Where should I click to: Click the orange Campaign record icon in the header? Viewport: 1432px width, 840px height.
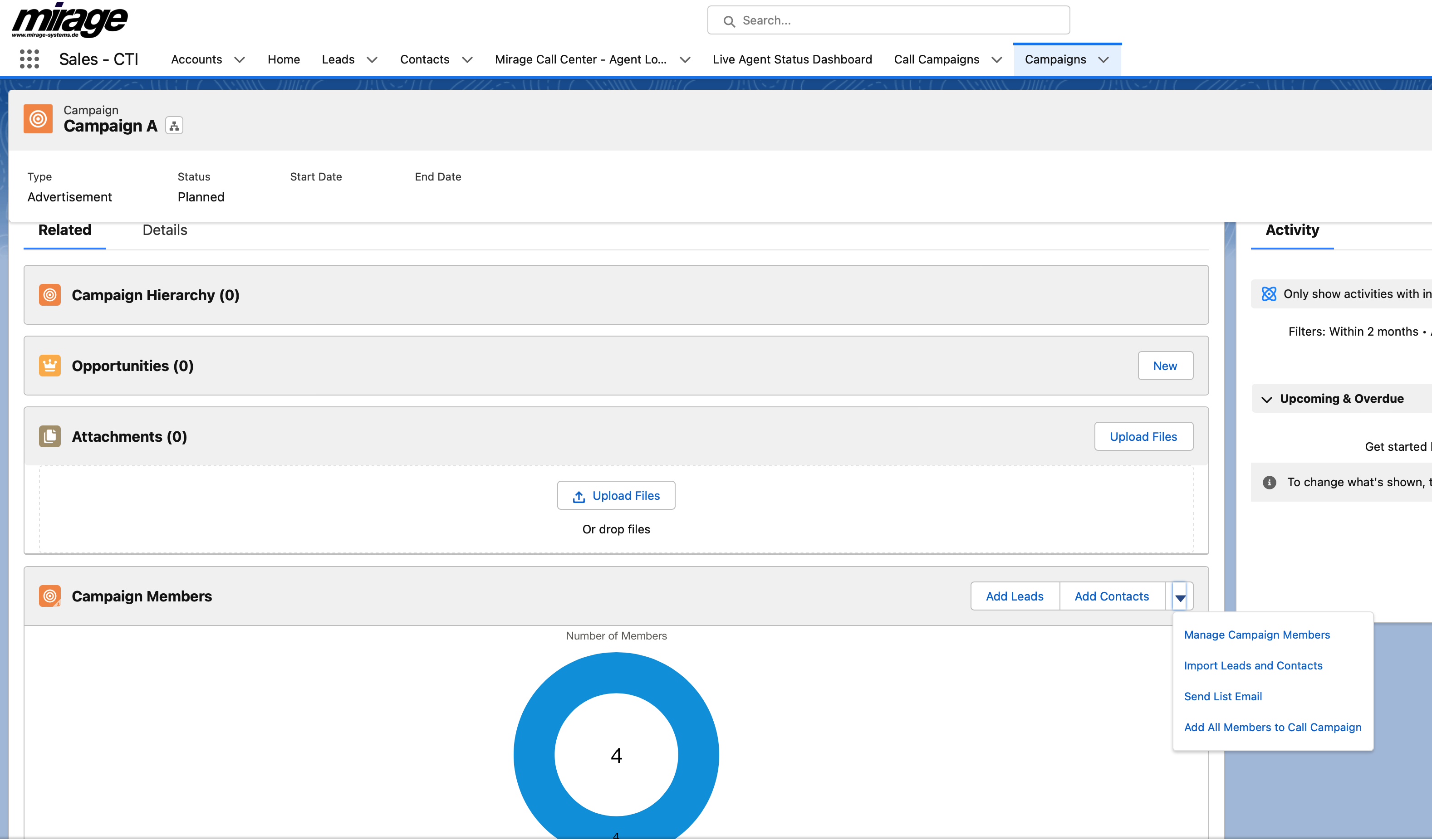point(38,119)
